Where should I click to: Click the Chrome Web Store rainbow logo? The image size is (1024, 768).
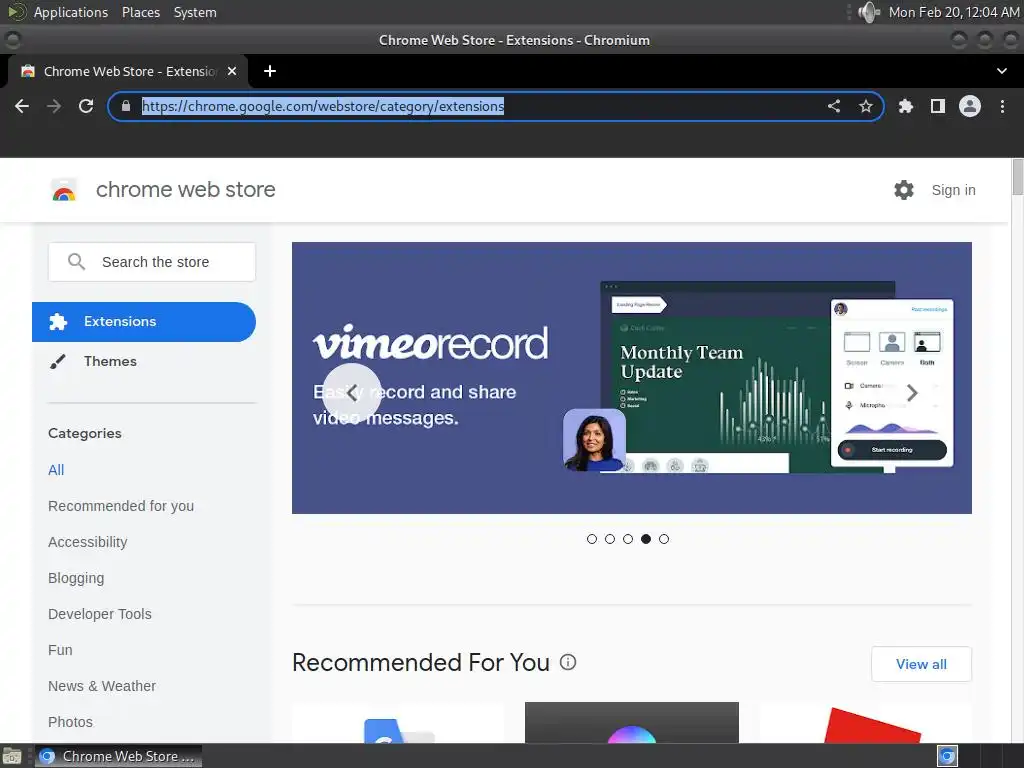(x=64, y=190)
